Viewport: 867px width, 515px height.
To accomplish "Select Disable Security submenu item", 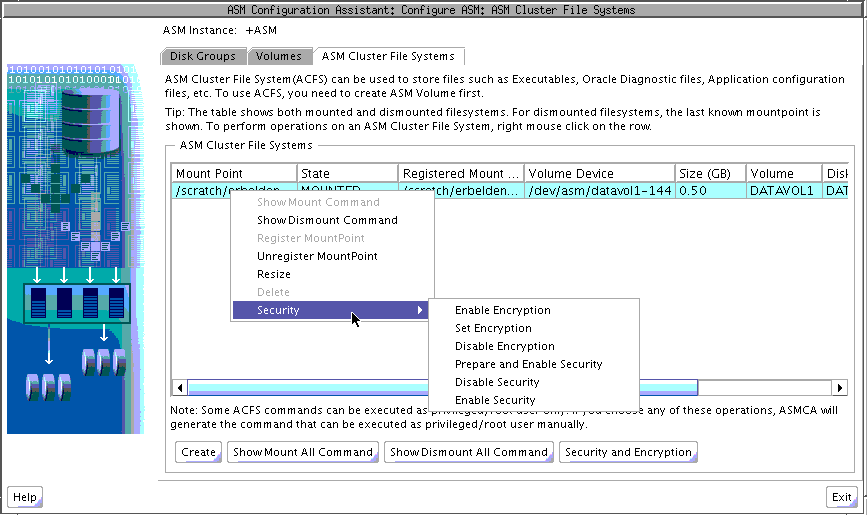I will [x=497, y=382].
